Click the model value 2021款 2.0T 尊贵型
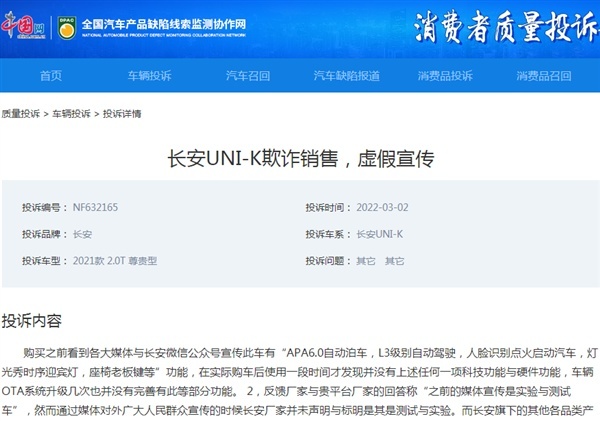Viewport: 600px width, 421px height. click(115, 261)
